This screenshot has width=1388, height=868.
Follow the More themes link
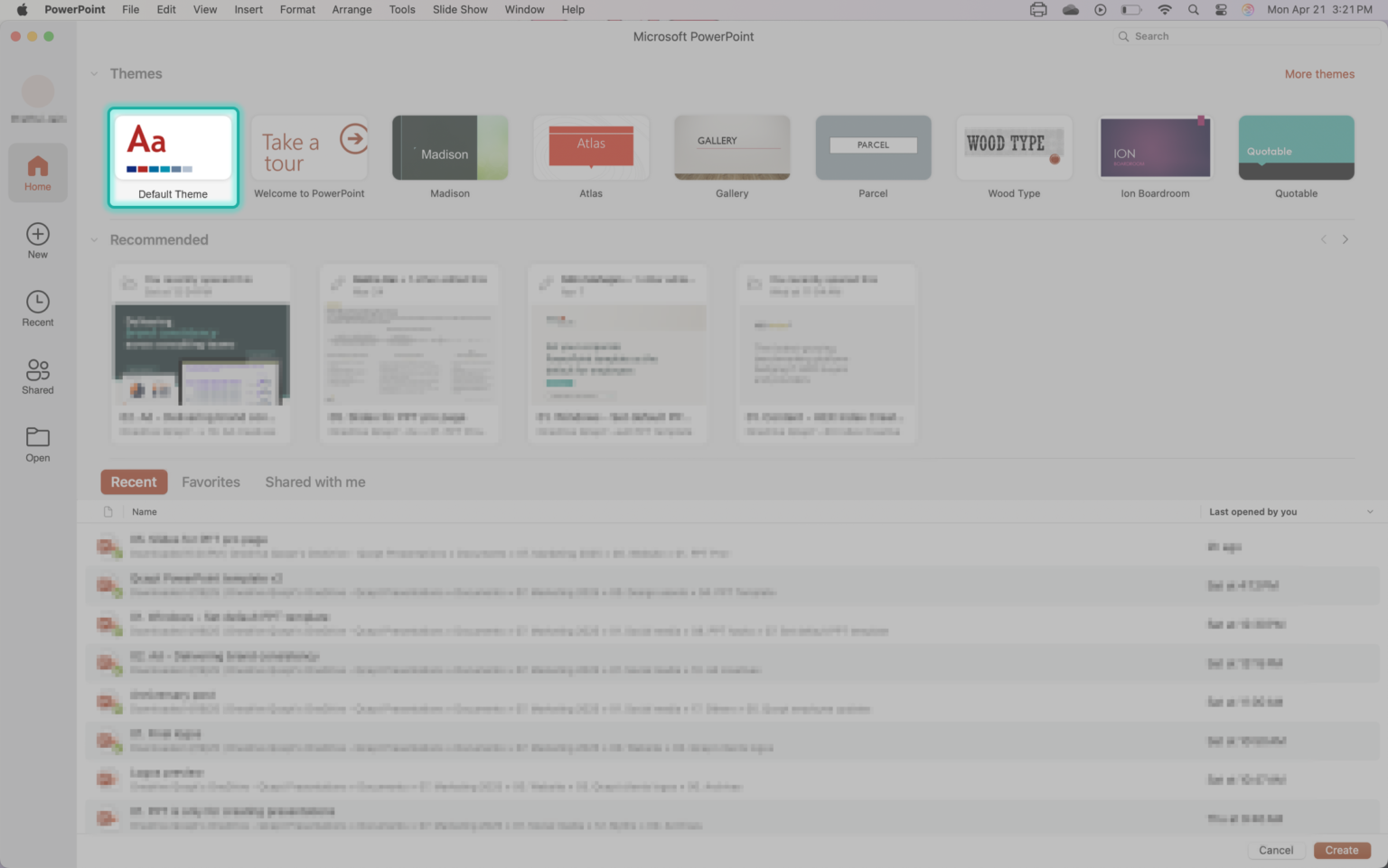coord(1319,74)
